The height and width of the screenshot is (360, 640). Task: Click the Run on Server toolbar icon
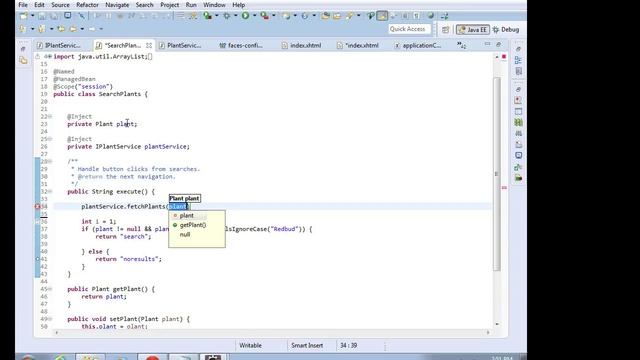(x=207, y=16)
